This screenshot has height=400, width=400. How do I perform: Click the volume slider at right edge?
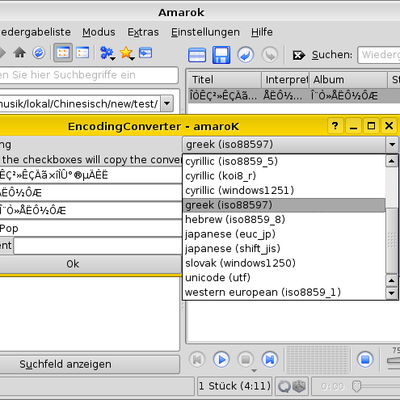[x=393, y=361]
